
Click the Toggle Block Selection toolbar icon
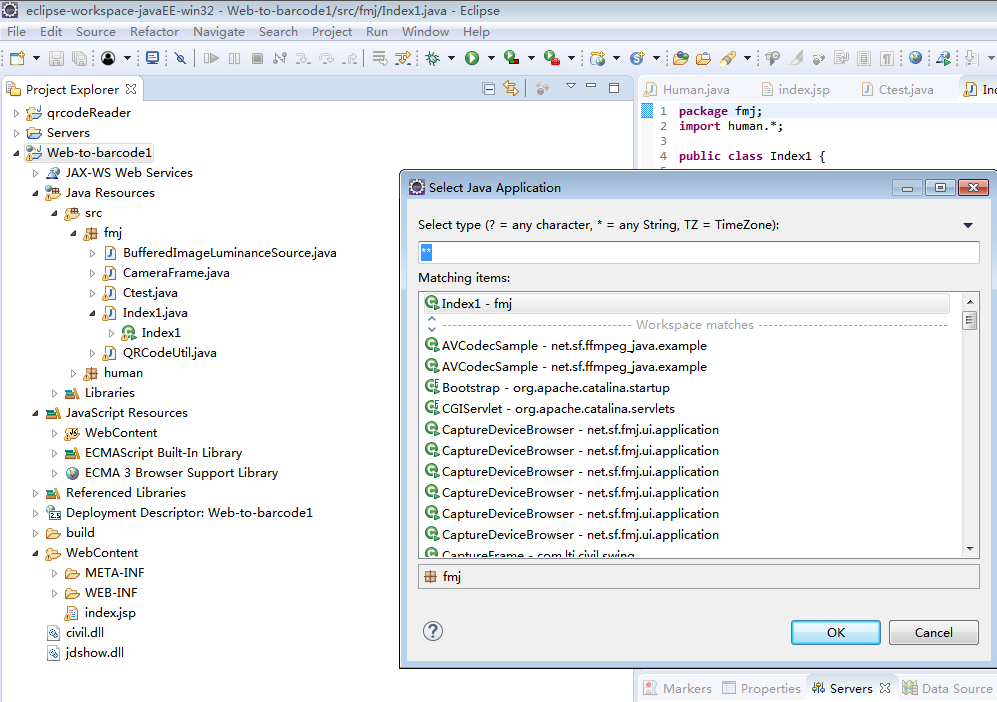(863, 58)
